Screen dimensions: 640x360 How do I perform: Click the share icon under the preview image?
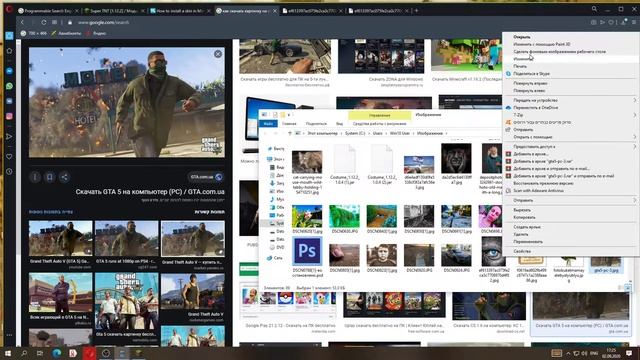point(64,177)
